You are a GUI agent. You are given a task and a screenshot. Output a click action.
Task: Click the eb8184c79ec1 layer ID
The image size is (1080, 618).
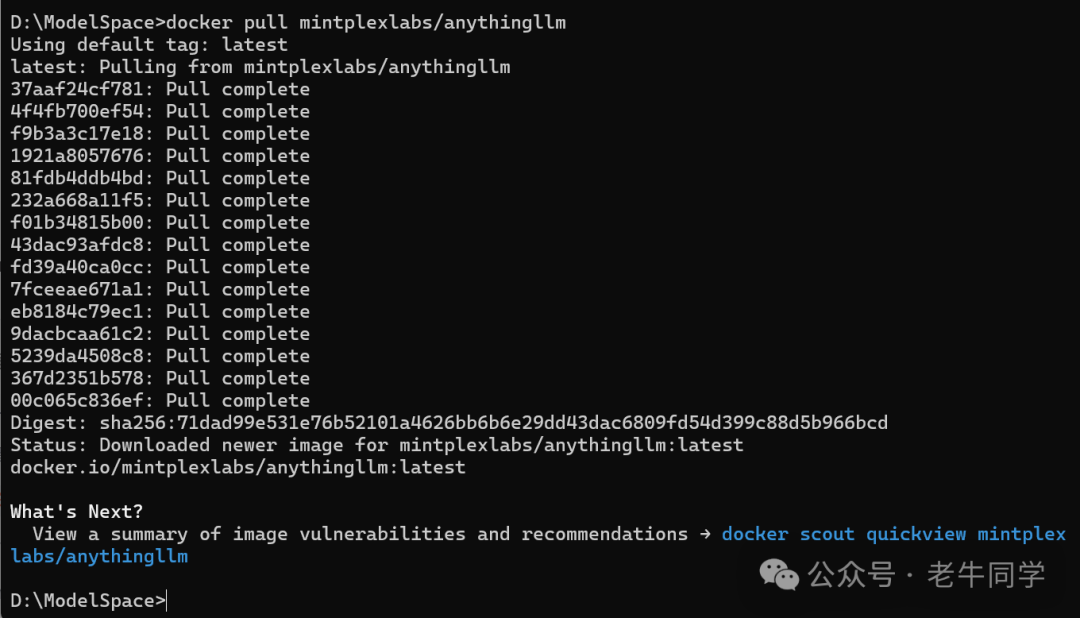(76, 311)
